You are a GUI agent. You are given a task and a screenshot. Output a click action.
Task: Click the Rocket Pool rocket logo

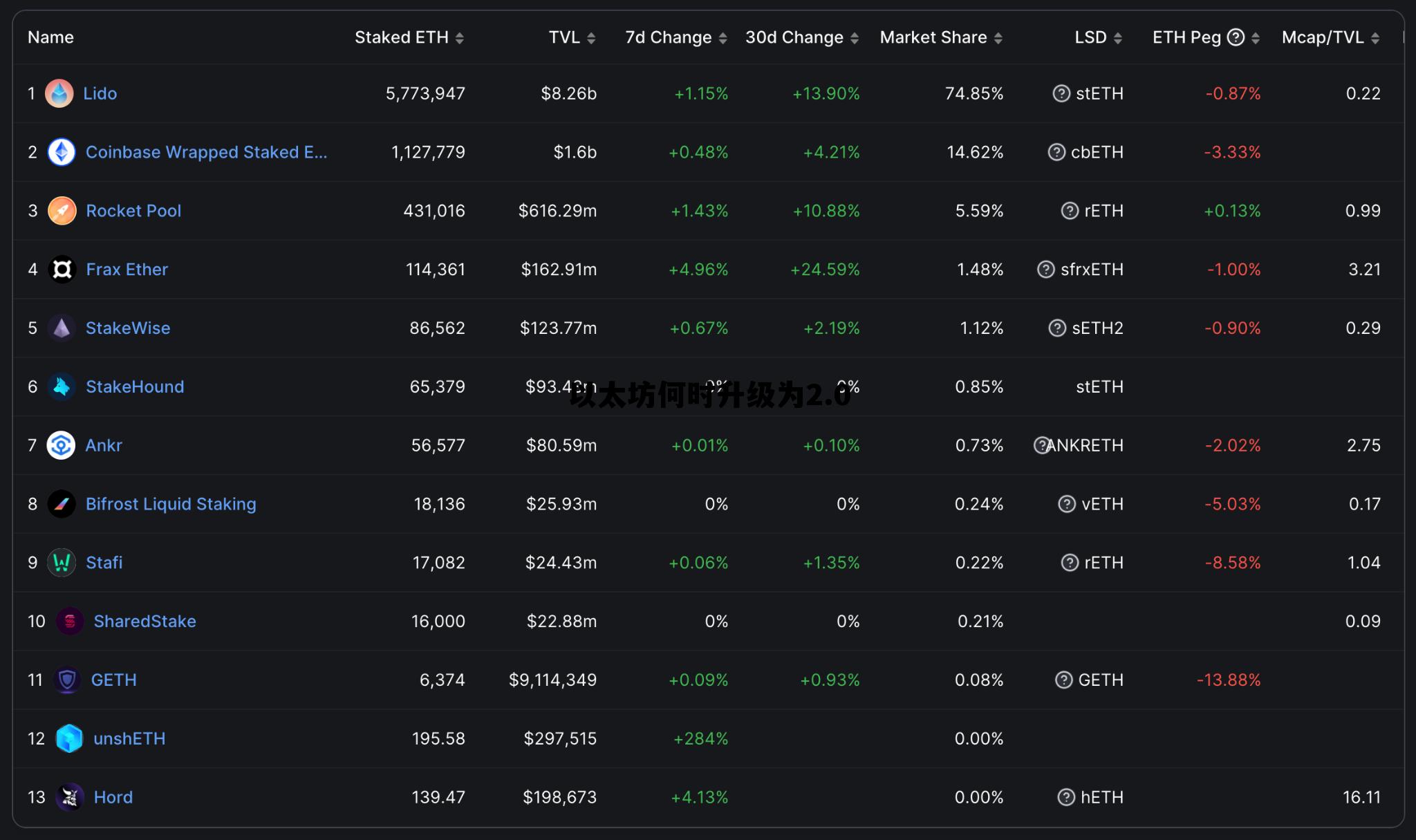62,211
